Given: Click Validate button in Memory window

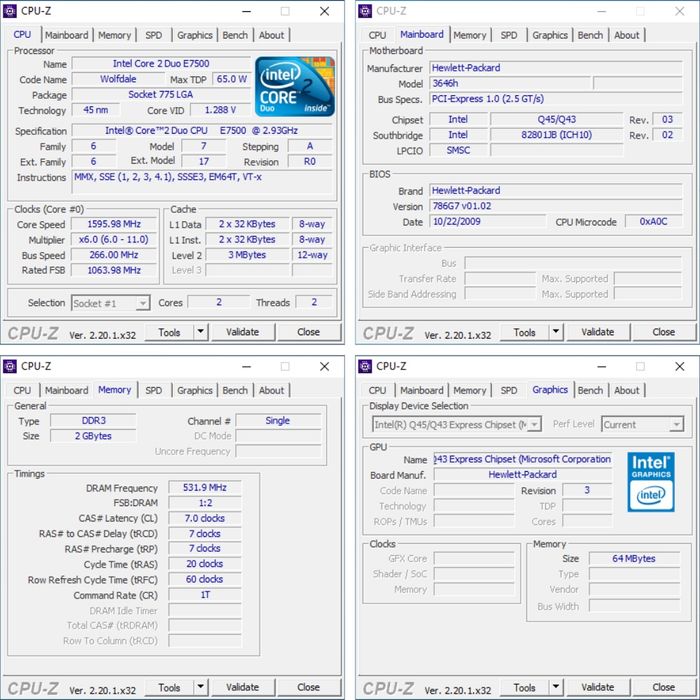Looking at the screenshot, I should pos(242,688).
